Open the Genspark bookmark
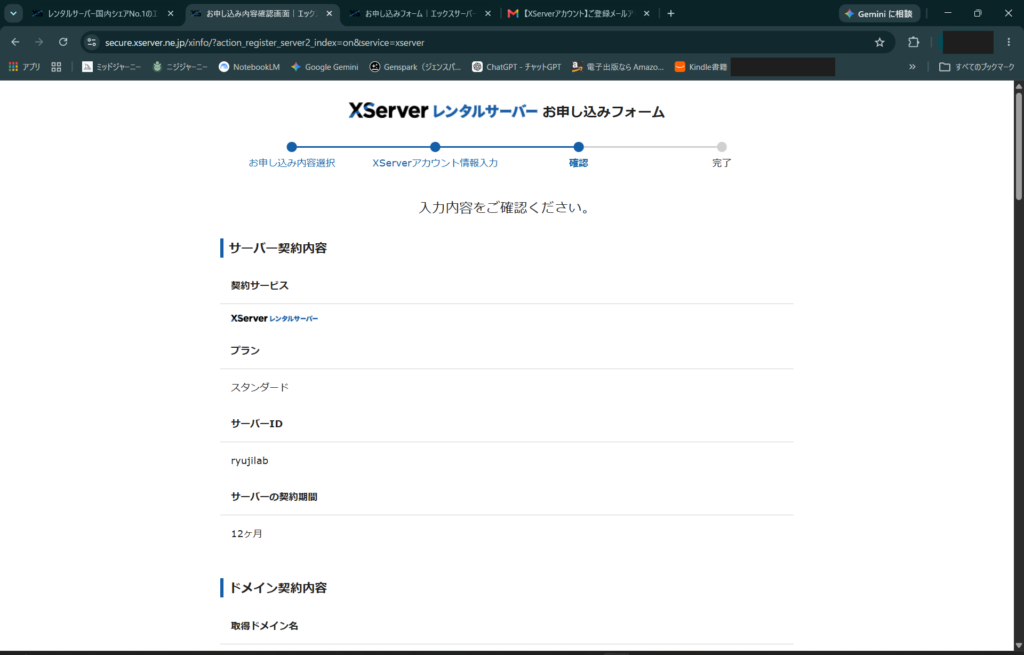 pos(415,67)
